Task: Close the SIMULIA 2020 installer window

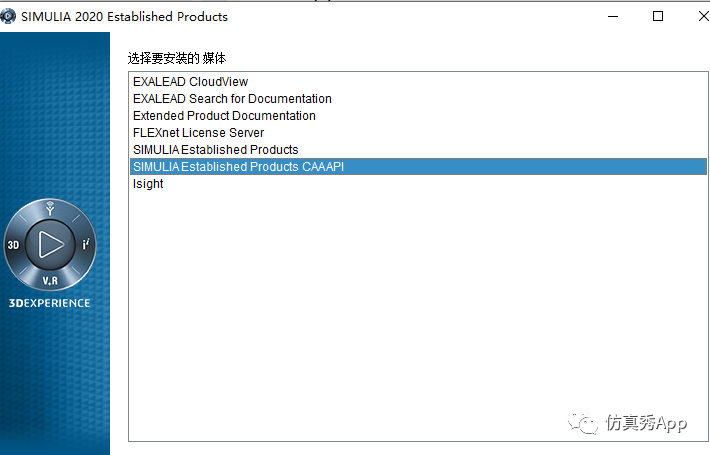Action: (704, 16)
